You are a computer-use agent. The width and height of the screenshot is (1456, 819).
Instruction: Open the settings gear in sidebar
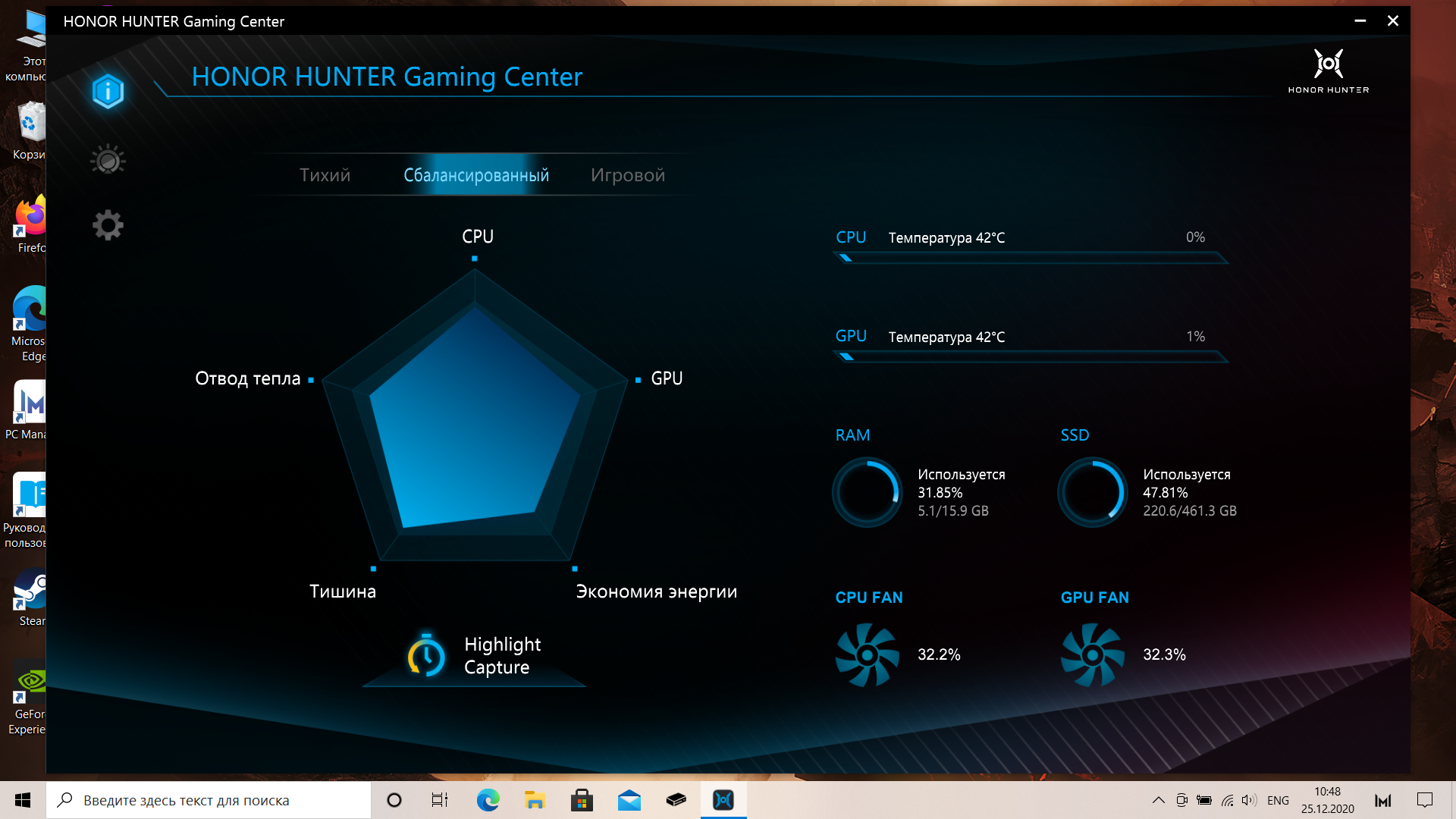(x=108, y=225)
